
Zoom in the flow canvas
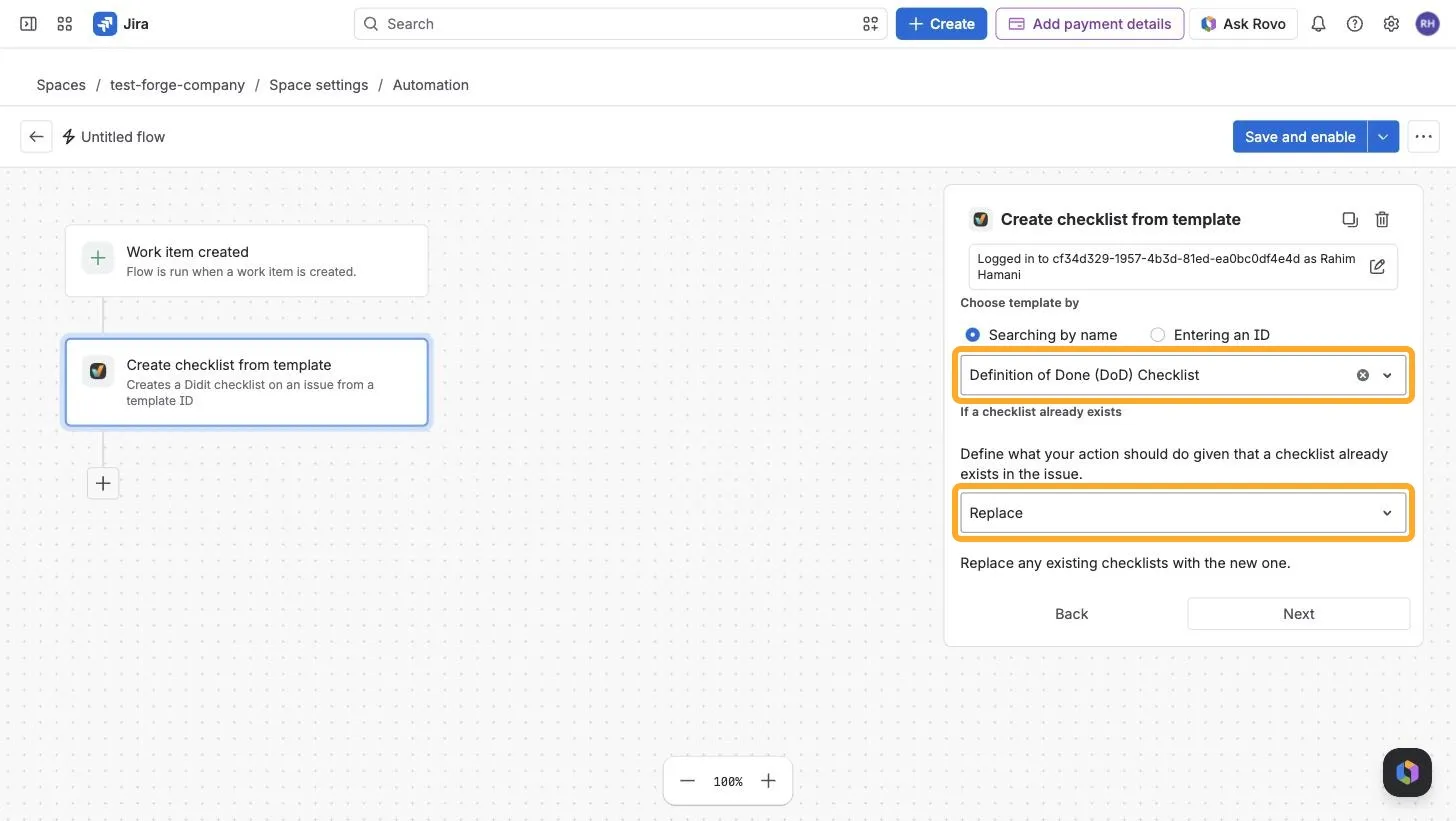(768, 781)
